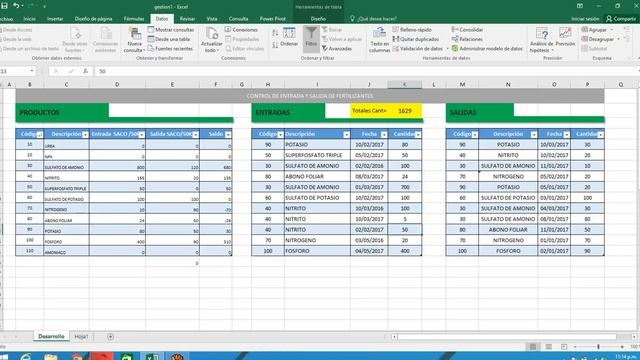
Task: Click Conexiones in the Conexiones group
Action: point(241,30)
